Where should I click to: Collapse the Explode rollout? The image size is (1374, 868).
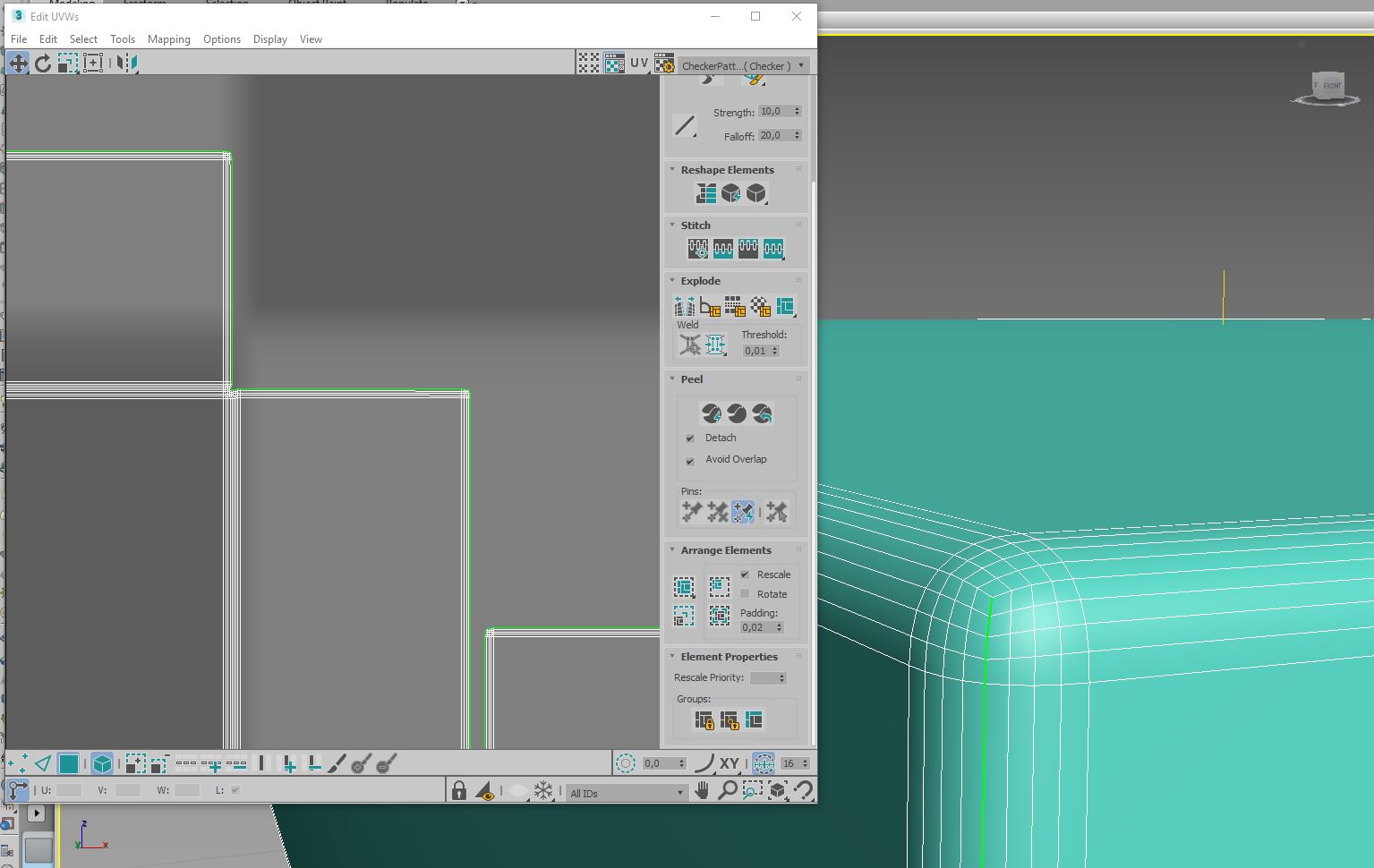pos(673,280)
